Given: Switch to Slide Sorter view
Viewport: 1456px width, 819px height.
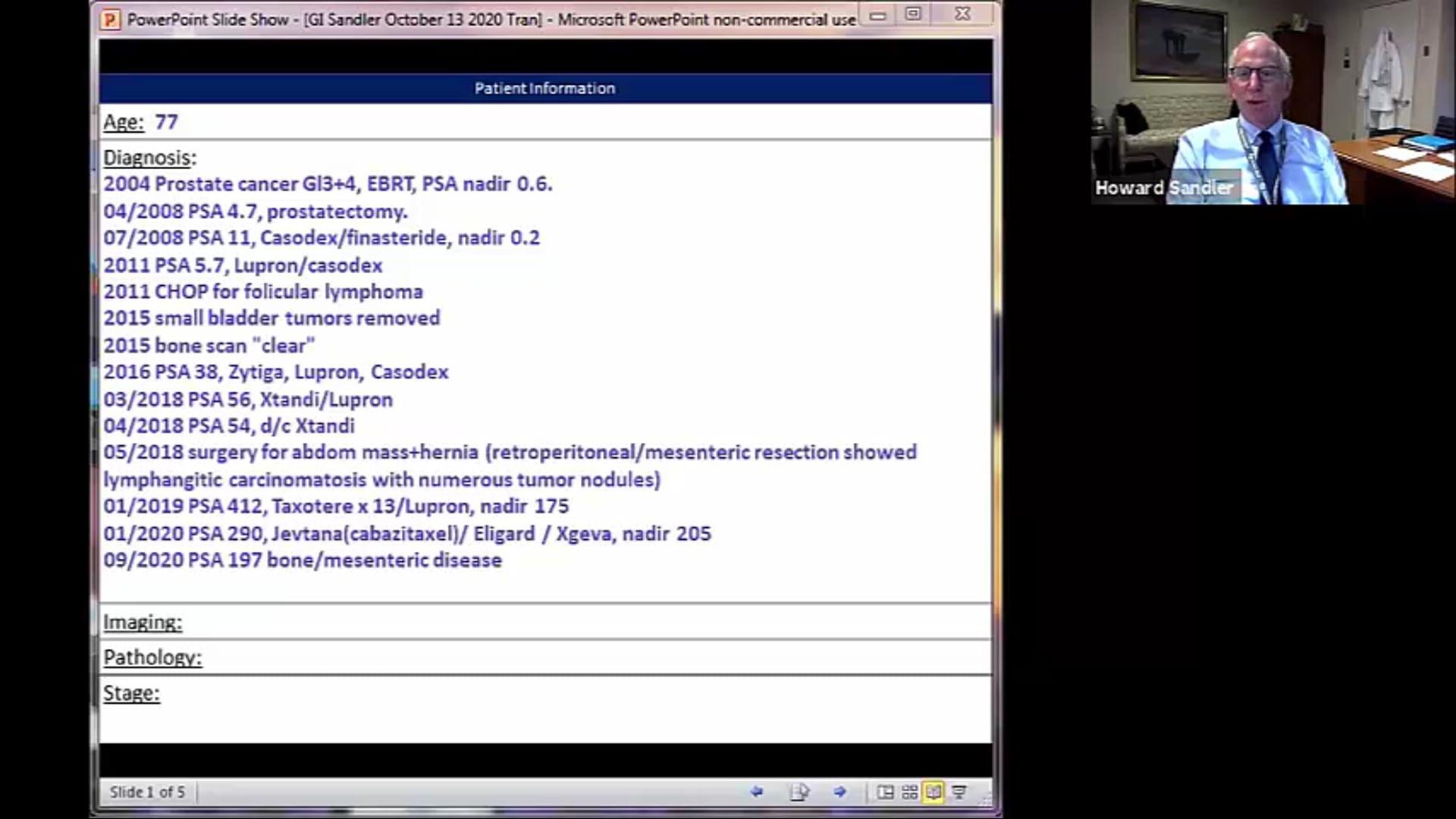Looking at the screenshot, I should click(908, 792).
